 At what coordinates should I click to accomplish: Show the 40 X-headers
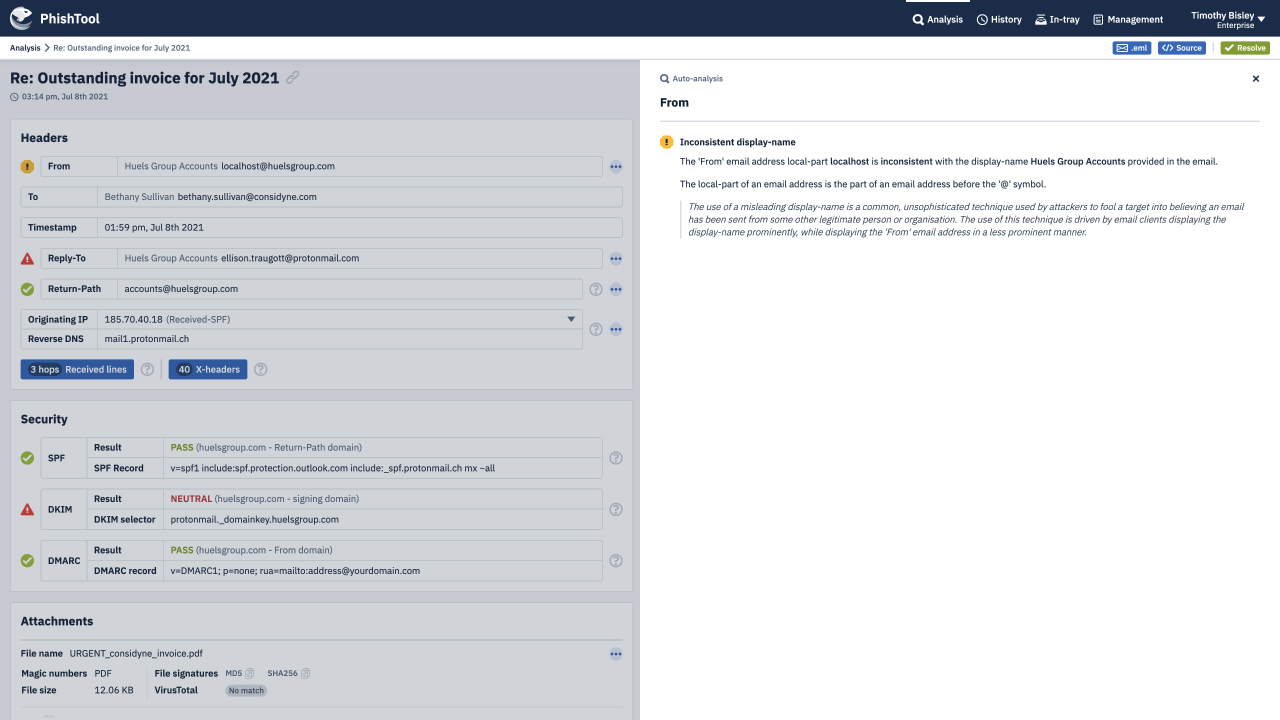[x=207, y=369]
